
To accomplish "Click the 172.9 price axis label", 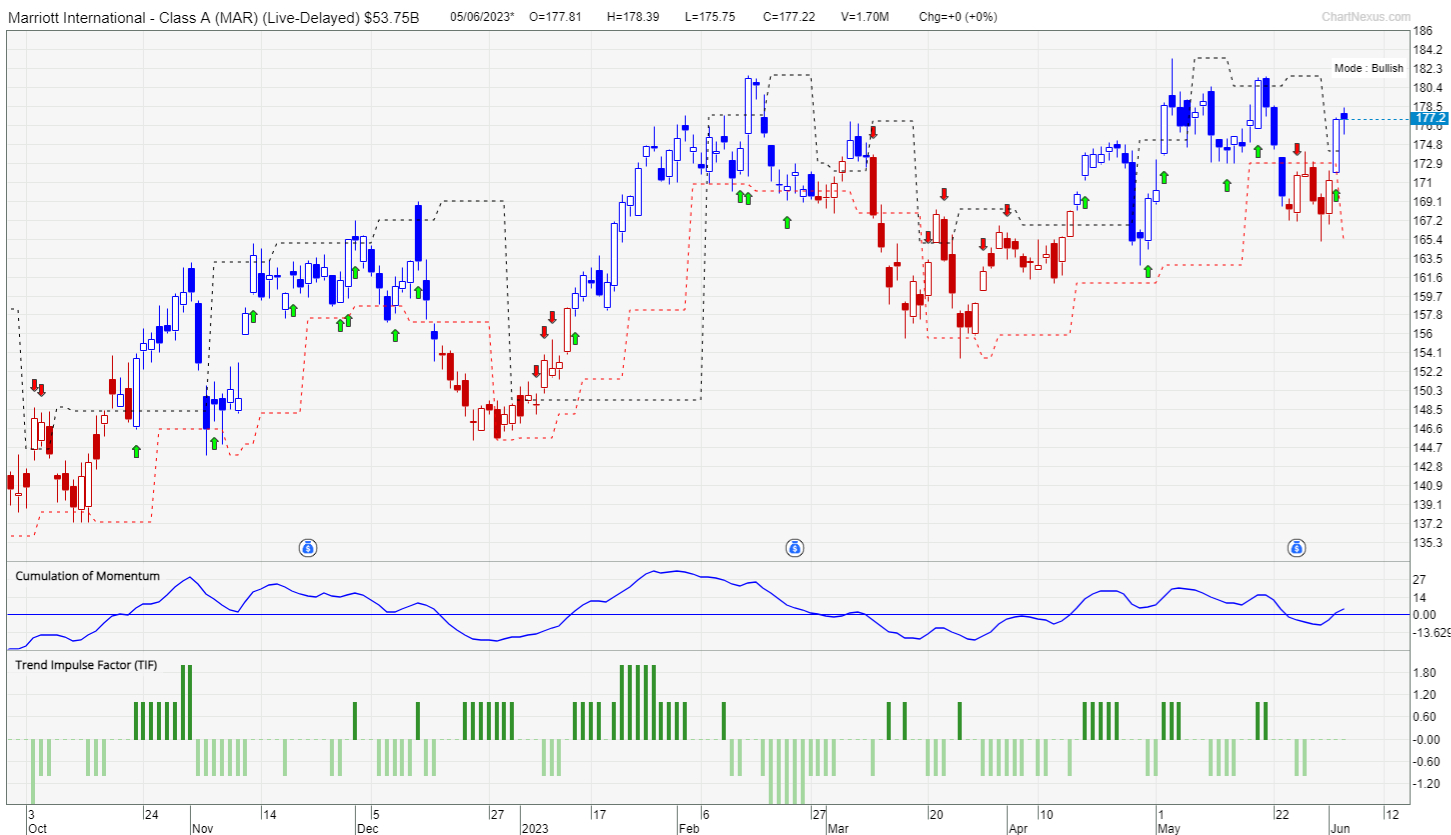I will click(1427, 164).
